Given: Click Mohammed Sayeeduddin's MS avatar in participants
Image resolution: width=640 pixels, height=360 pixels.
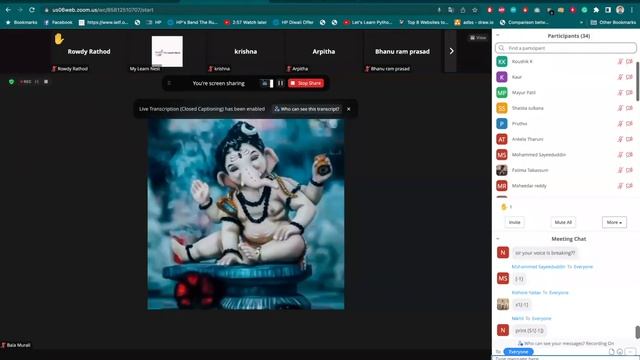Looking at the screenshot, I should pos(502,155).
